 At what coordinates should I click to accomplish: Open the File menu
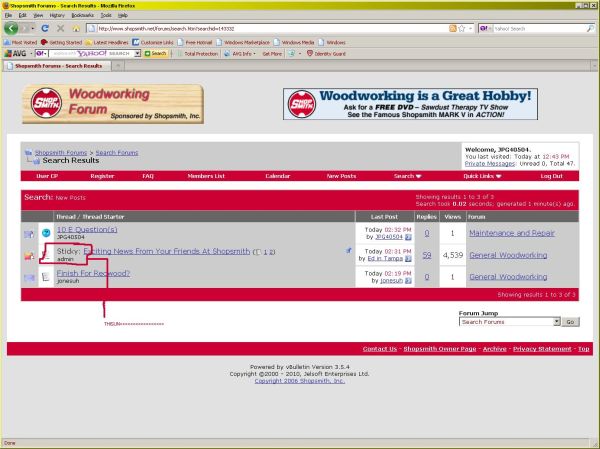pyautogui.click(x=8, y=15)
